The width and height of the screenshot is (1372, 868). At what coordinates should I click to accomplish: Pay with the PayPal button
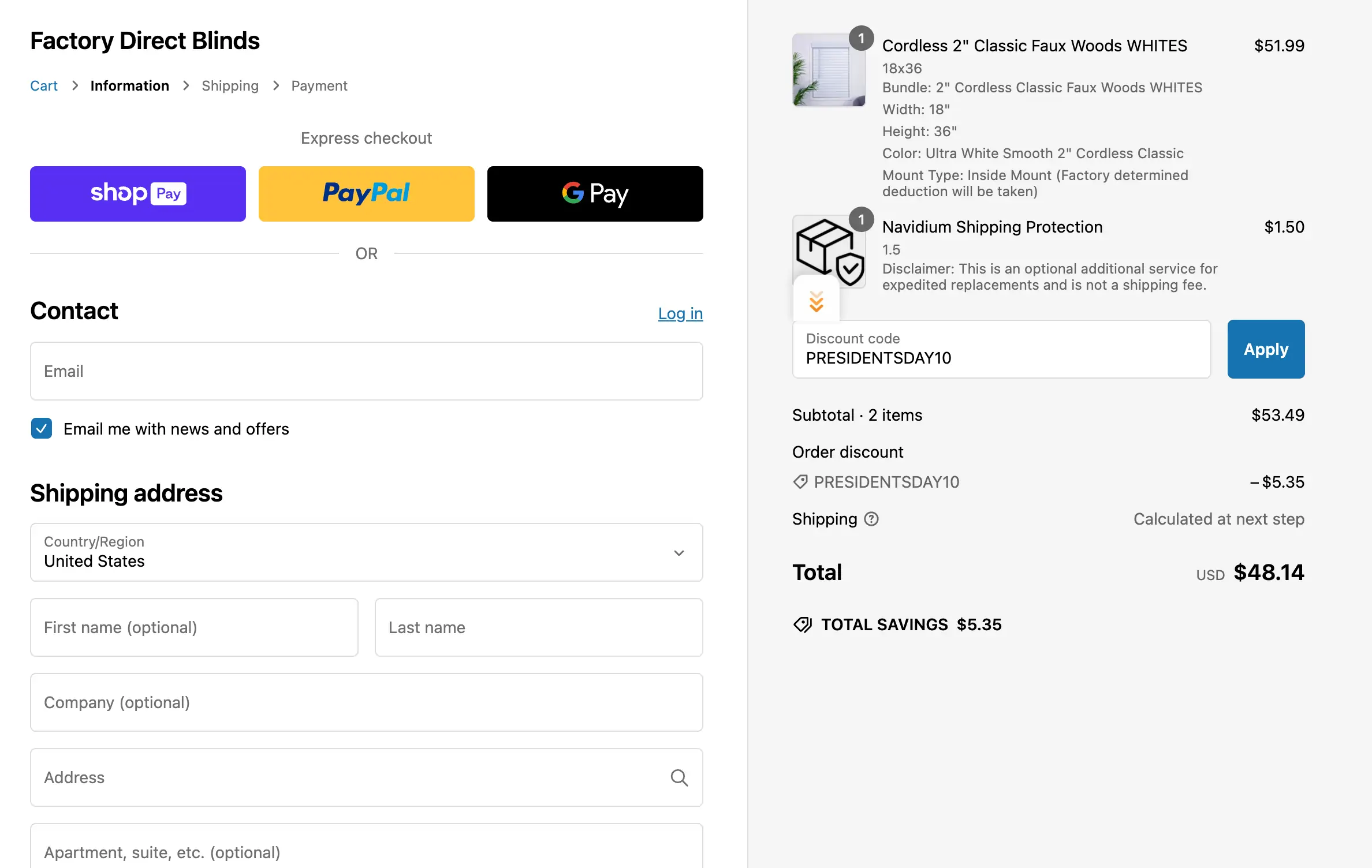[366, 193]
